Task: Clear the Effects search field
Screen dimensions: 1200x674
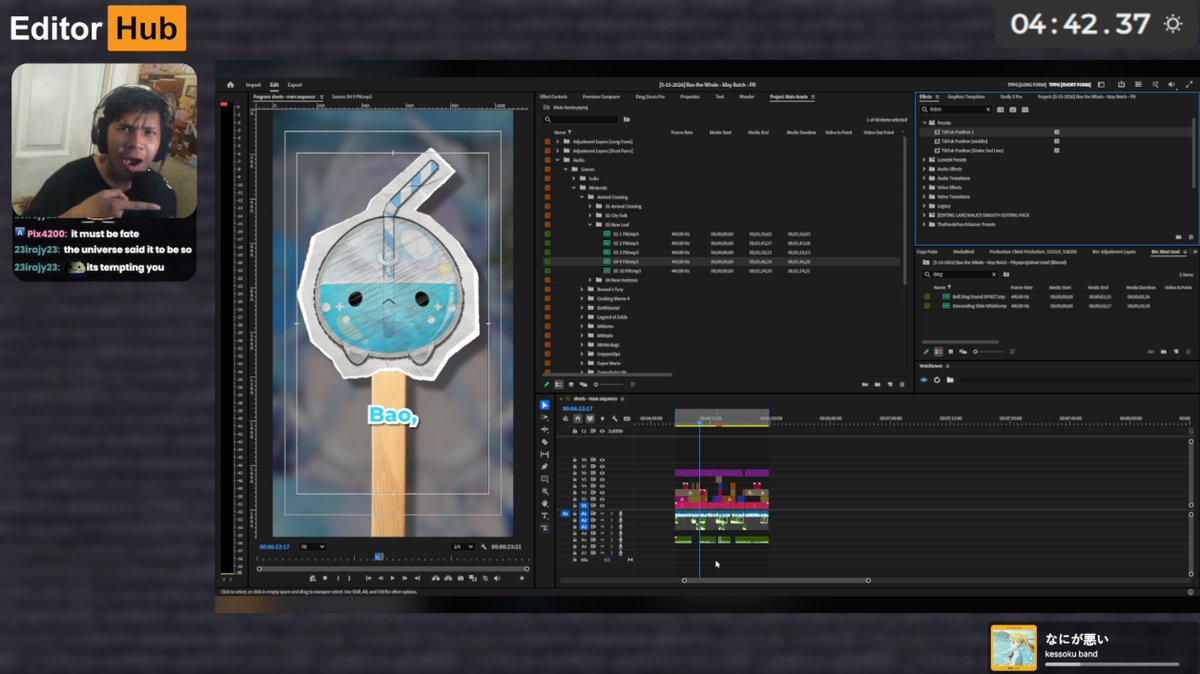Action: 988,109
